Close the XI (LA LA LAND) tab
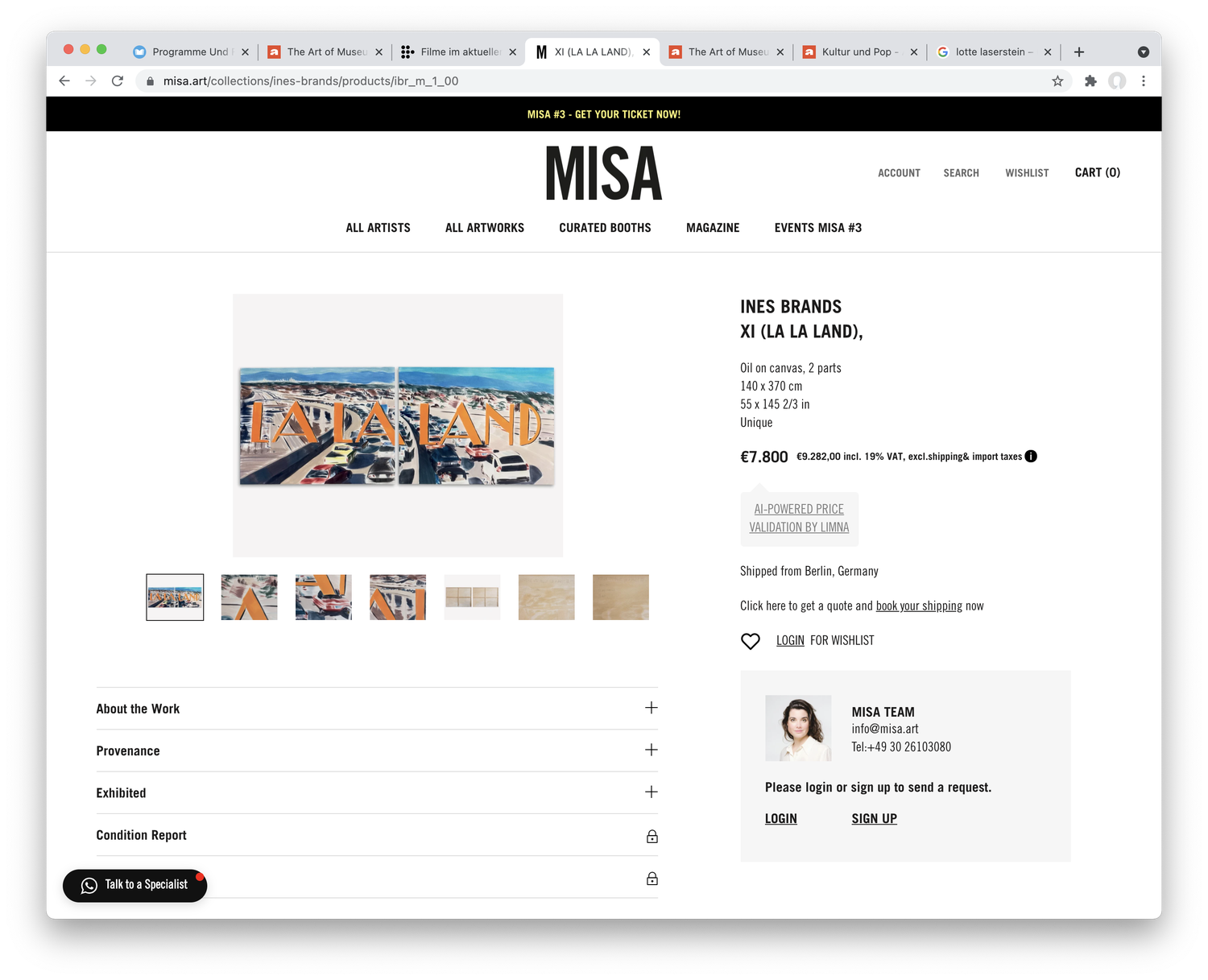This screenshot has width=1208, height=980. pyautogui.click(x=646, y=52)
